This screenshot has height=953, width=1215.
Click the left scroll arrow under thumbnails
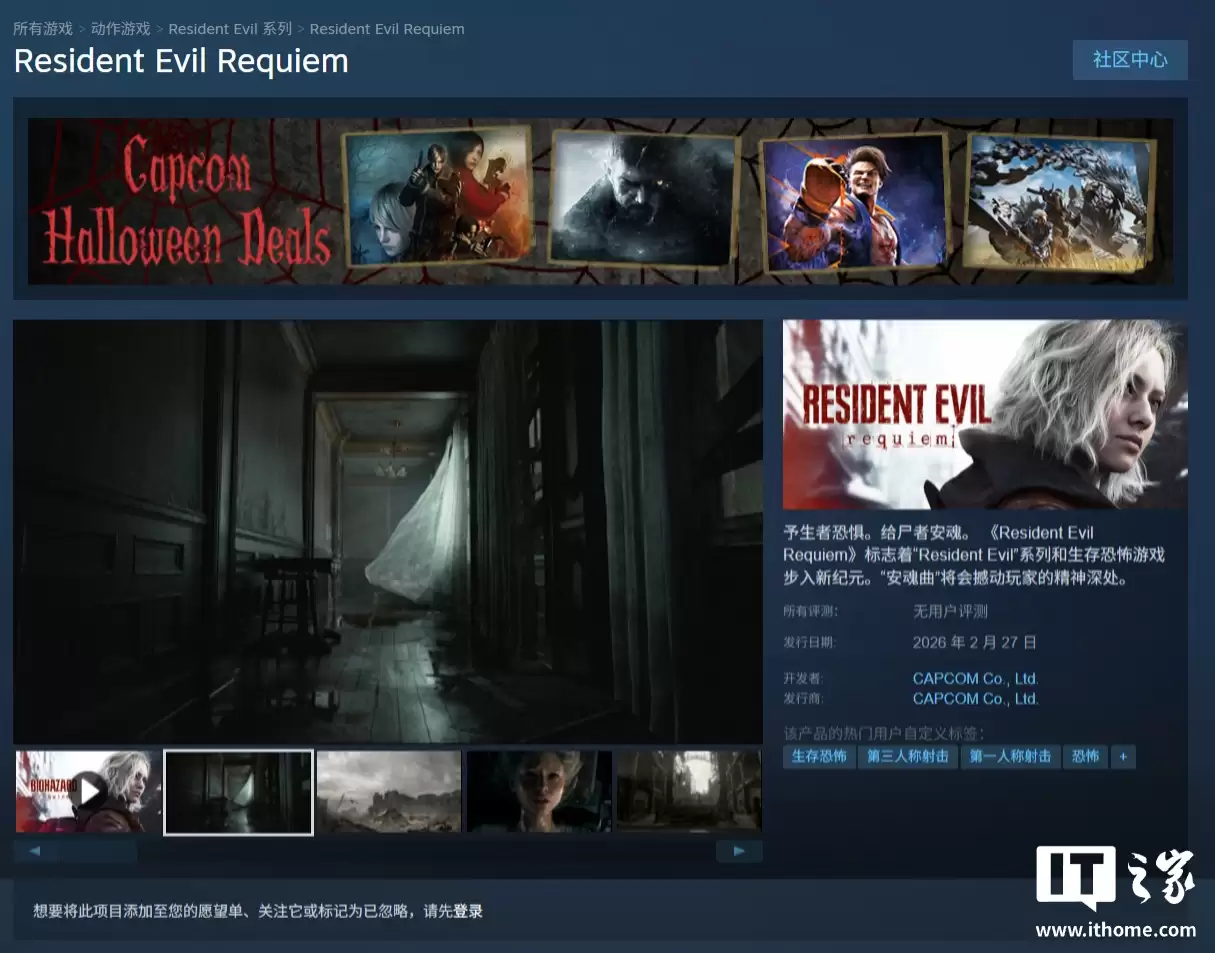pyautogui.click(x=35, y=851)
